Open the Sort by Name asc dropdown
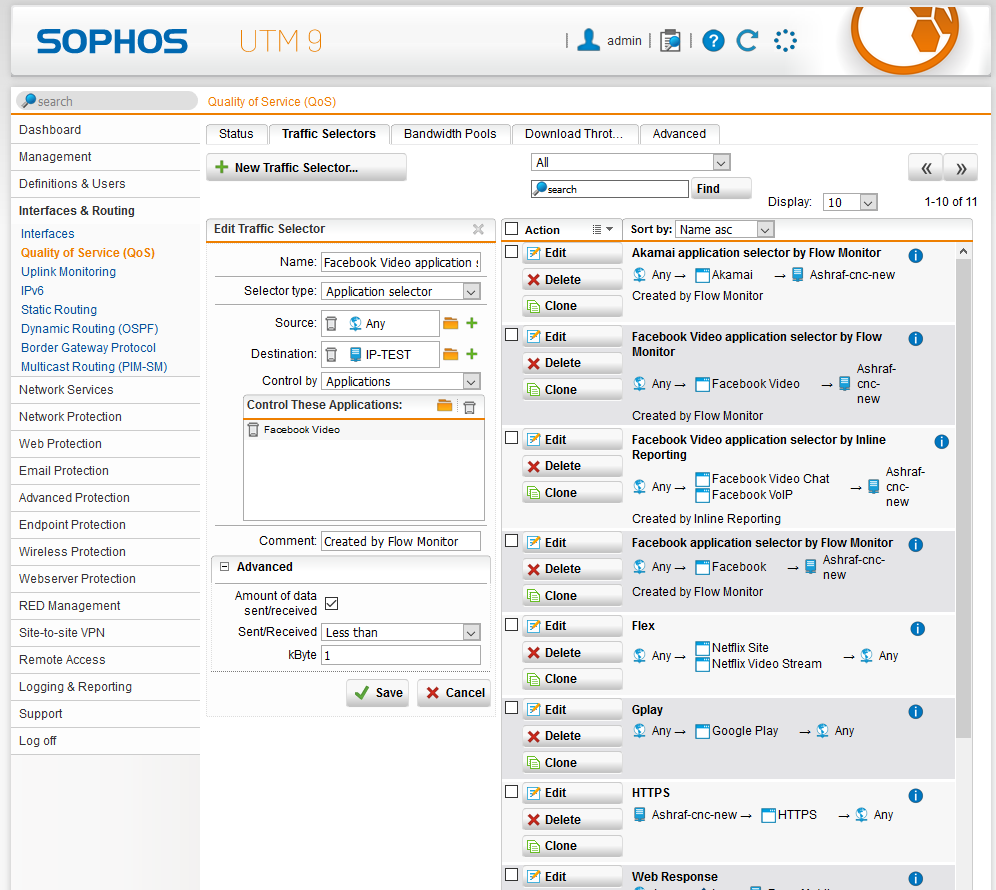 pos(725,229)
